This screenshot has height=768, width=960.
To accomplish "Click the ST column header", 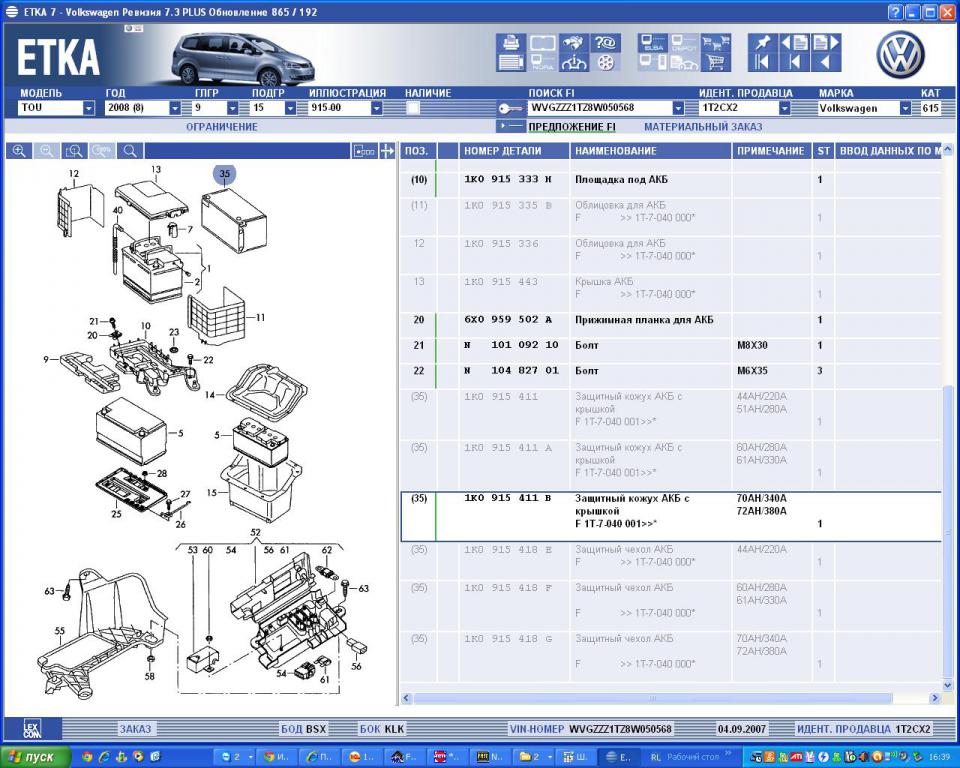I will pos(823,151).
